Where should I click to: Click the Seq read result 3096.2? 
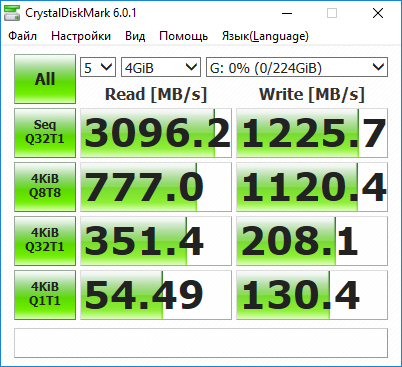coord(156,133)
